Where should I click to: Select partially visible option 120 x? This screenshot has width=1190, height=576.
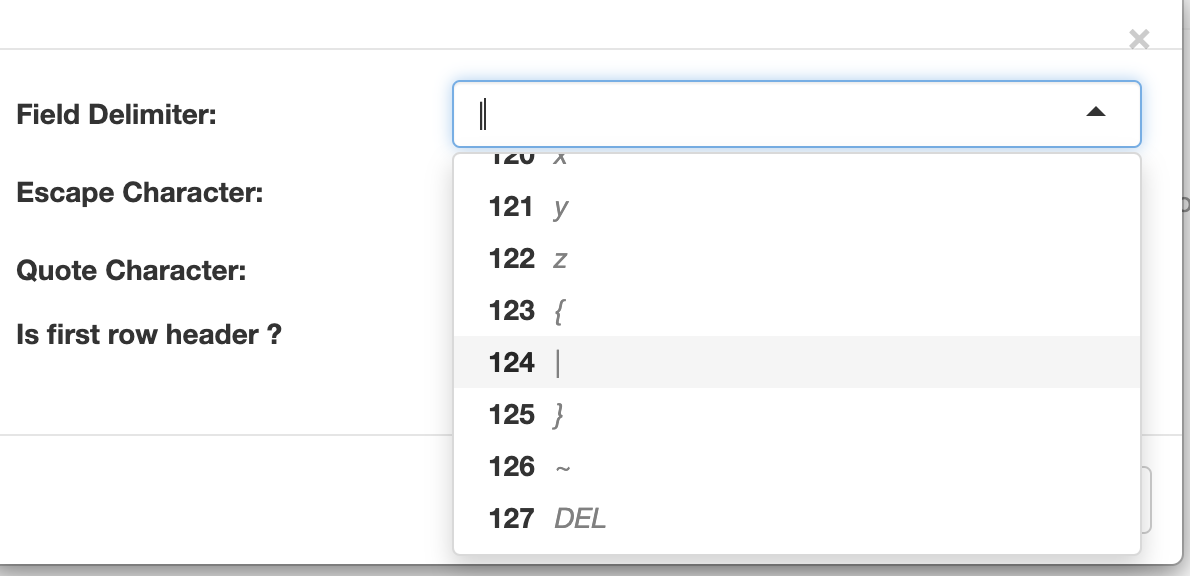[x=797, y=161]
